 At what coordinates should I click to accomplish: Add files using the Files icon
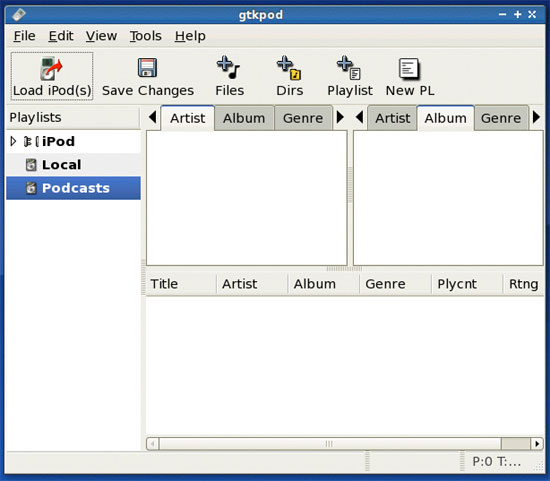[228, 67]
